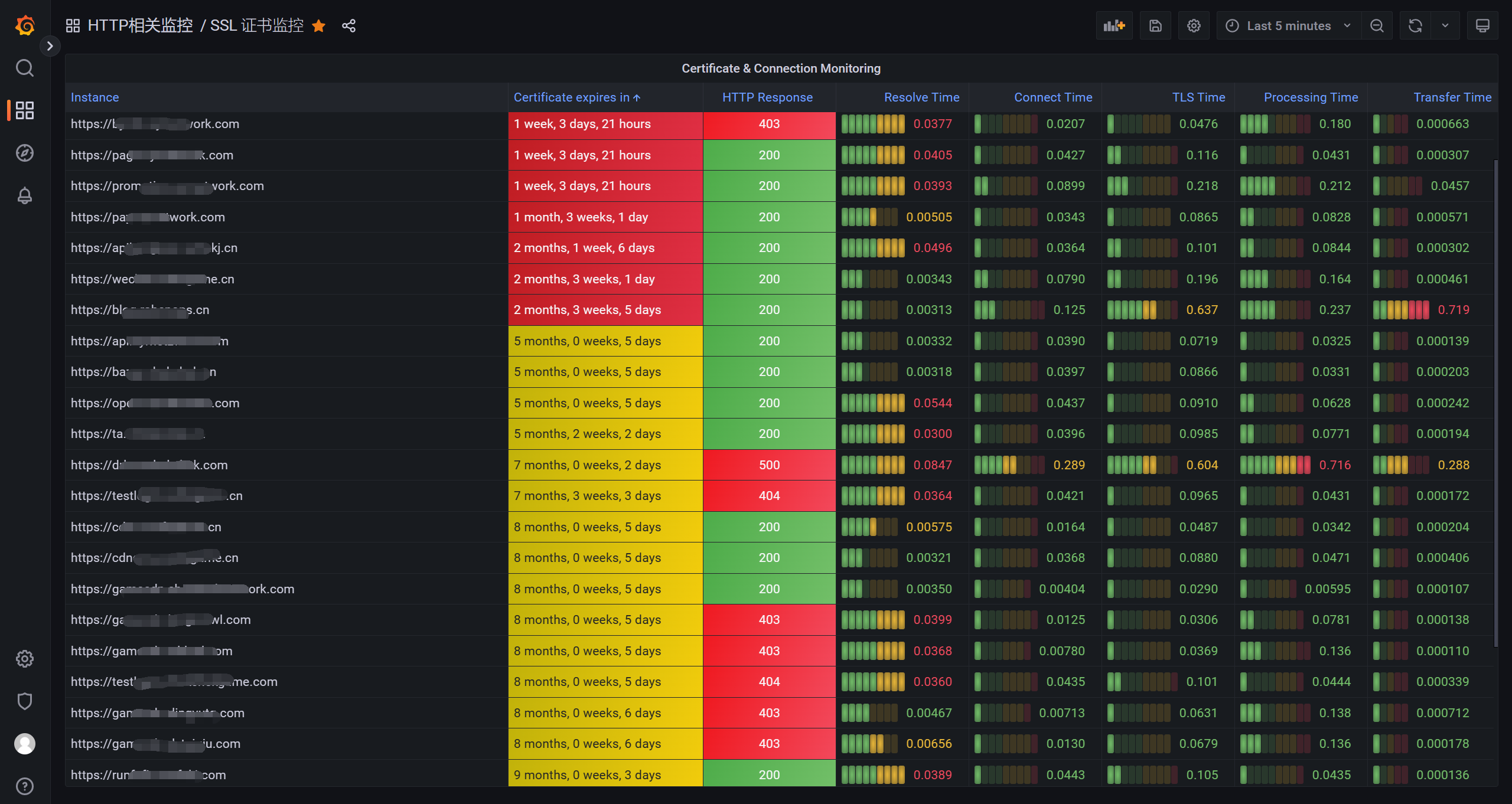Open the Certificate & Connection Monitoring panel title menu

[781, 68]
